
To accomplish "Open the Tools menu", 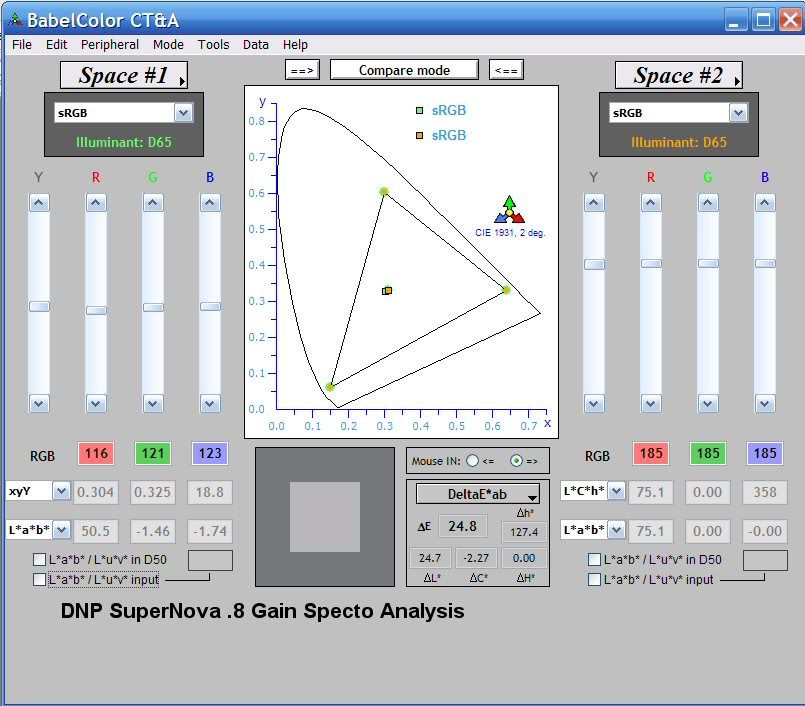I will (x=214, y=45).
